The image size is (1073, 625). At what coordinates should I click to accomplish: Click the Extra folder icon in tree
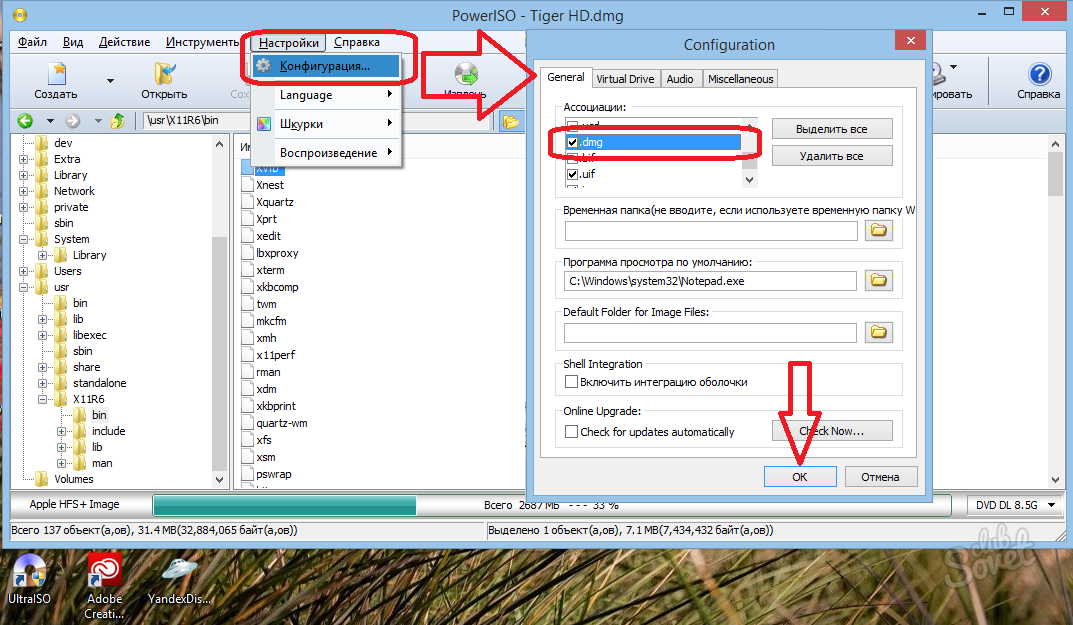pyautogui.click(x=42, y=159)
